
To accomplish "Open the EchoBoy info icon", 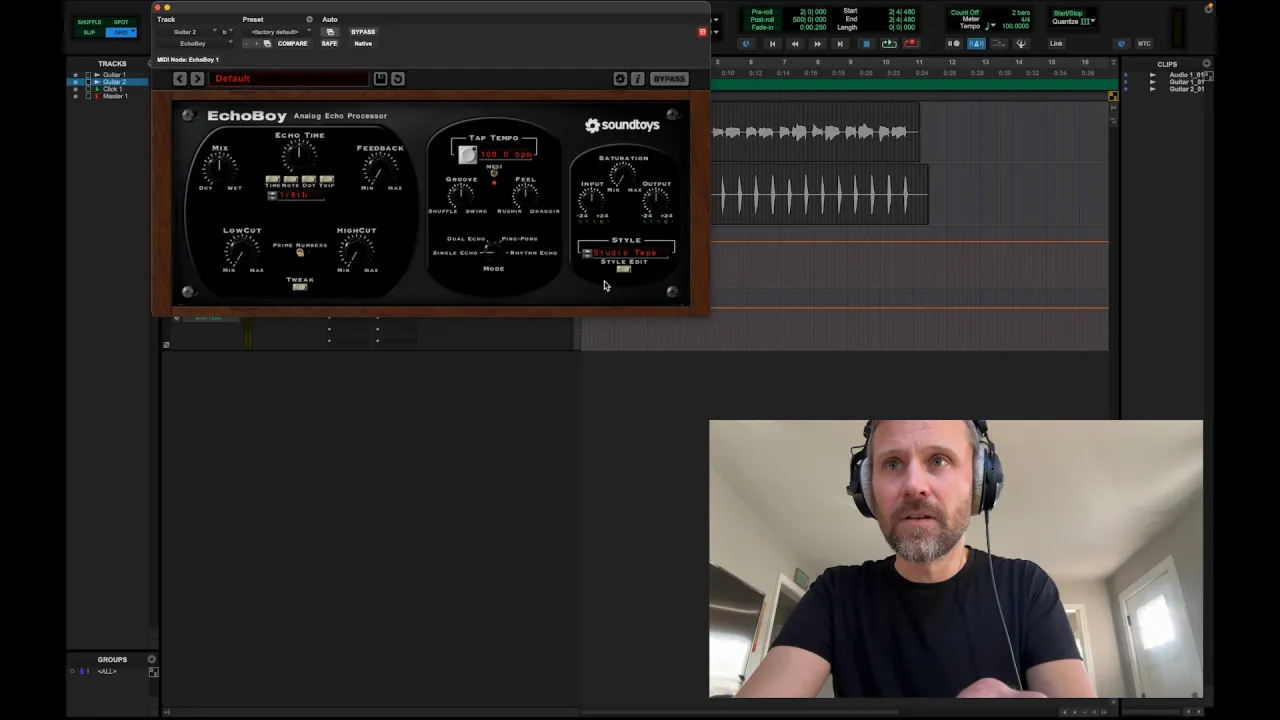I will [x=637, y=79].
